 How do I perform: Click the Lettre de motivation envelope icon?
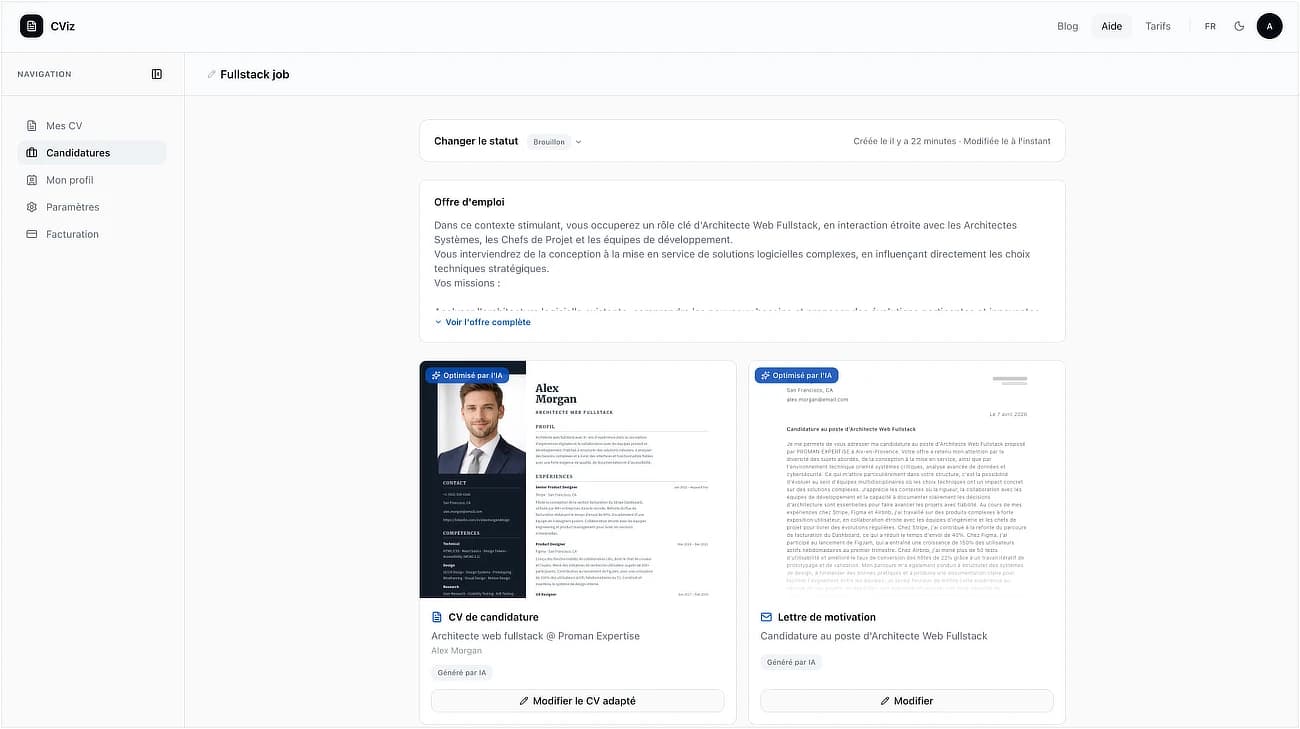(766, 617)
